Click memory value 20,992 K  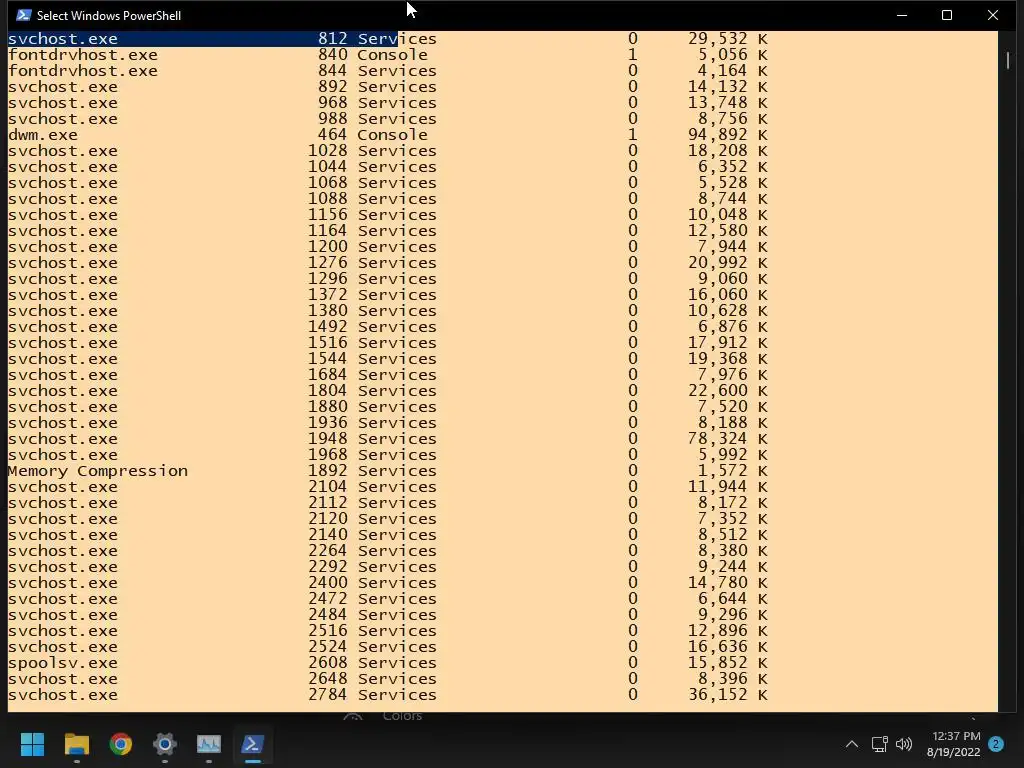click(728, 263)
